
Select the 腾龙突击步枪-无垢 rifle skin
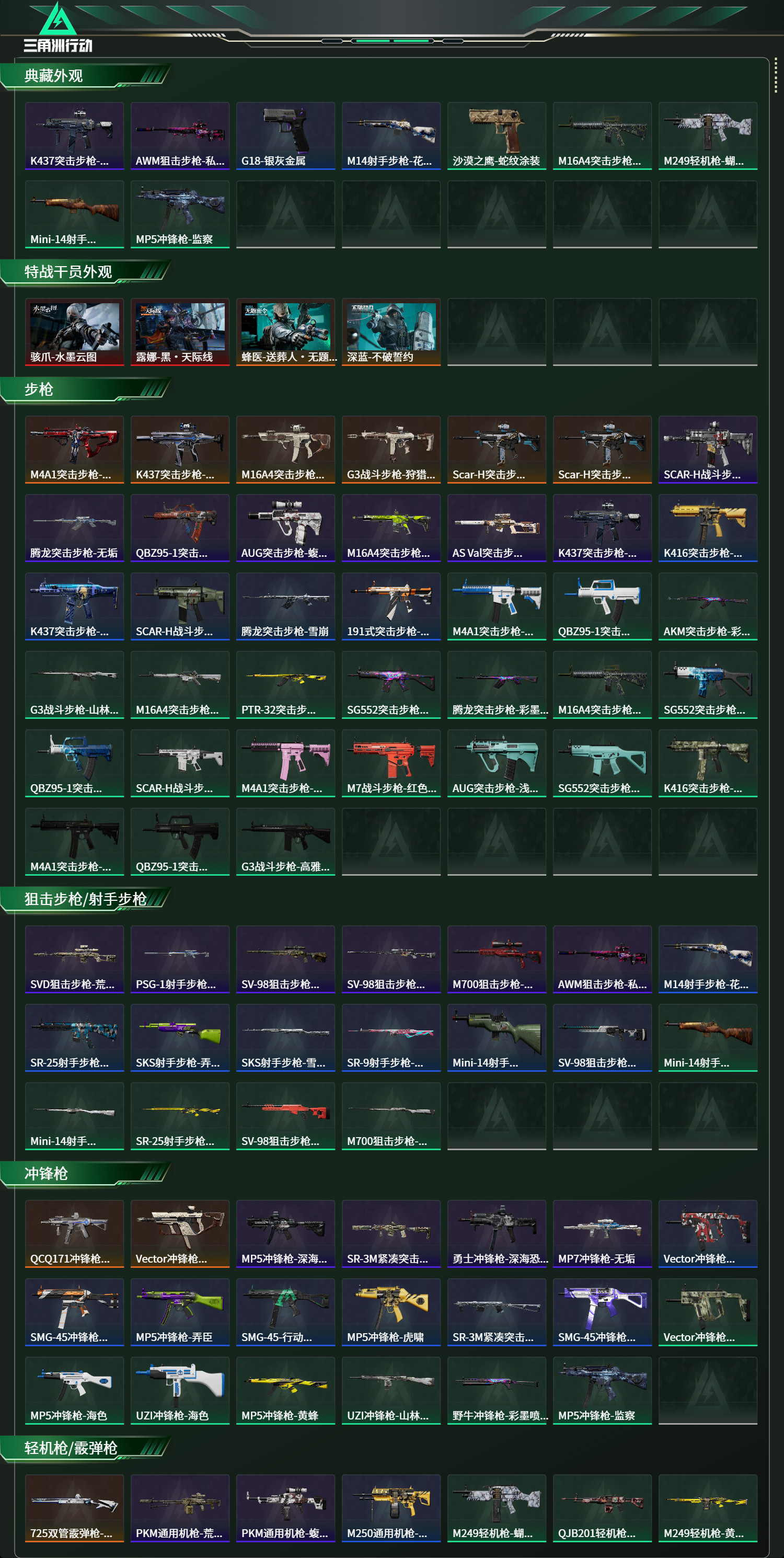pos(74,528)
